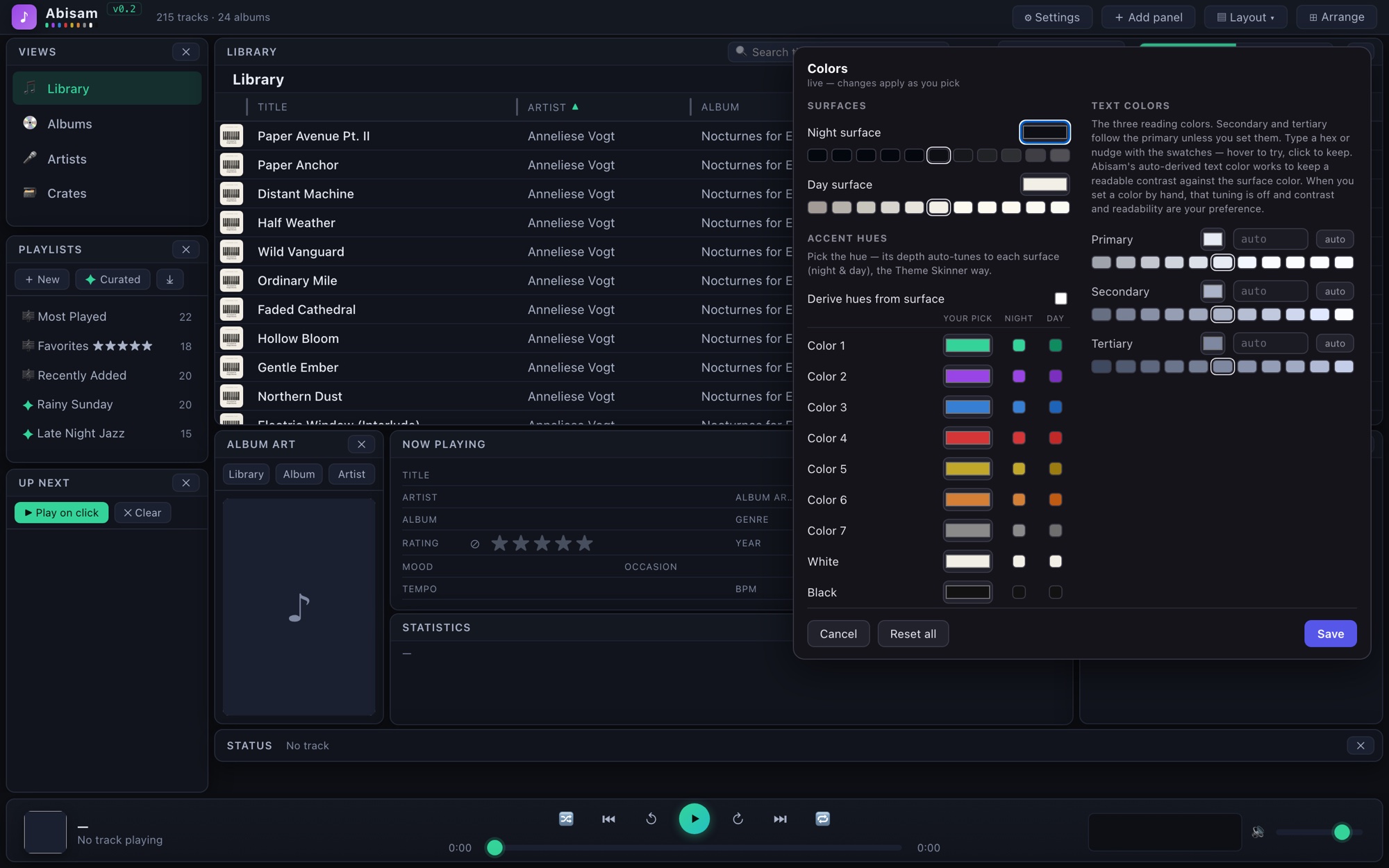Click the Abisam purple music-note logo
This screenshot has width=1389, height=868.
(x=24, y=17)
